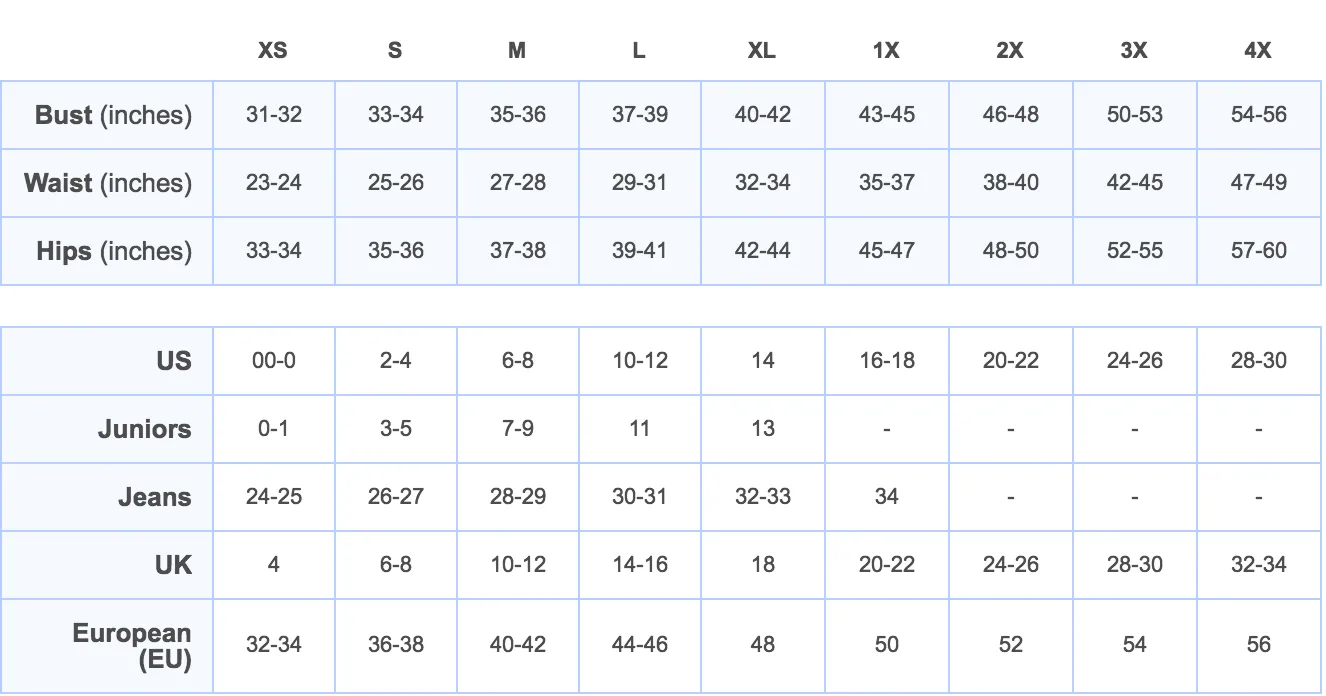
Task: Click Juniors size 13 cell
Action: (763, 429)
